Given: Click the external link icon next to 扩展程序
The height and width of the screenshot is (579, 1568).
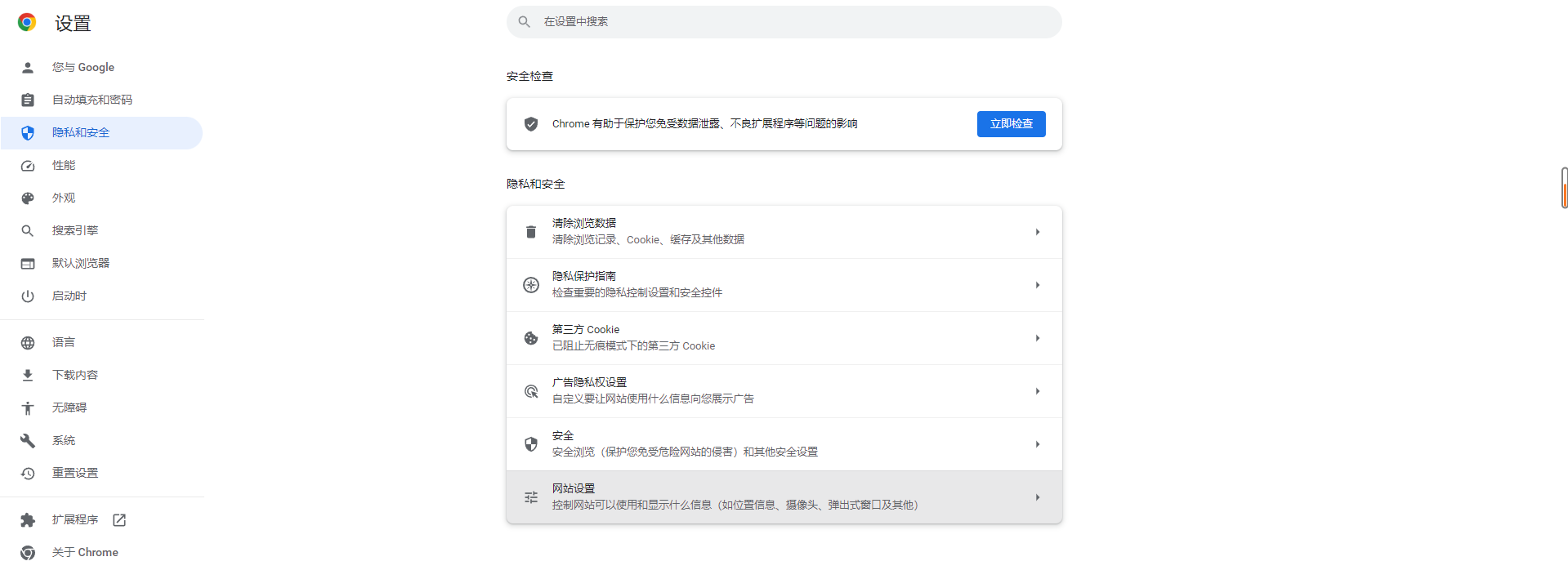Looking at the screenshot, I should [x=119, y=520].
